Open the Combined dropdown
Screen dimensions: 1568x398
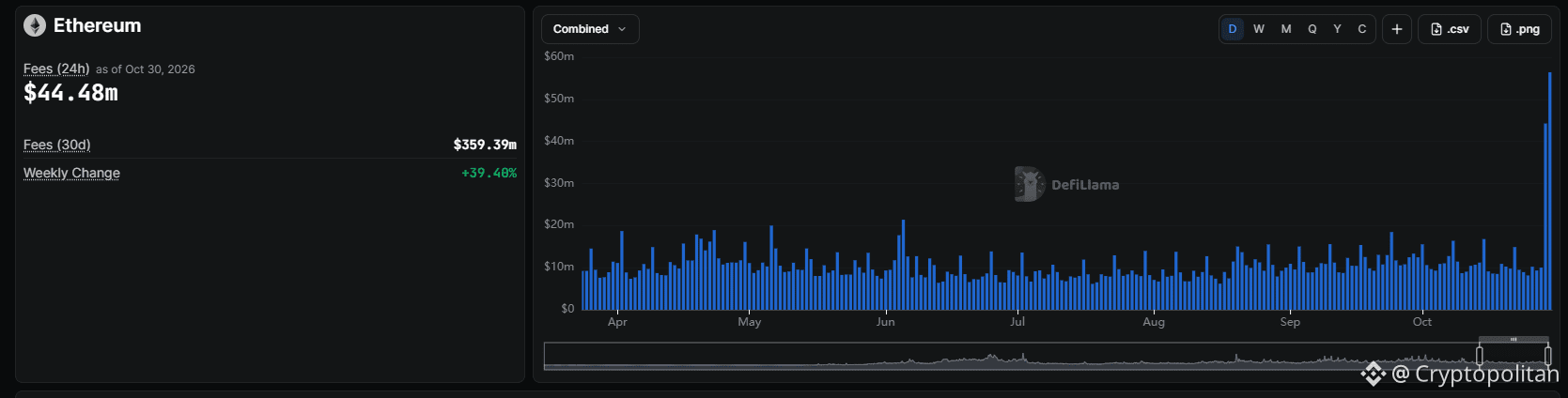point(590,29)
